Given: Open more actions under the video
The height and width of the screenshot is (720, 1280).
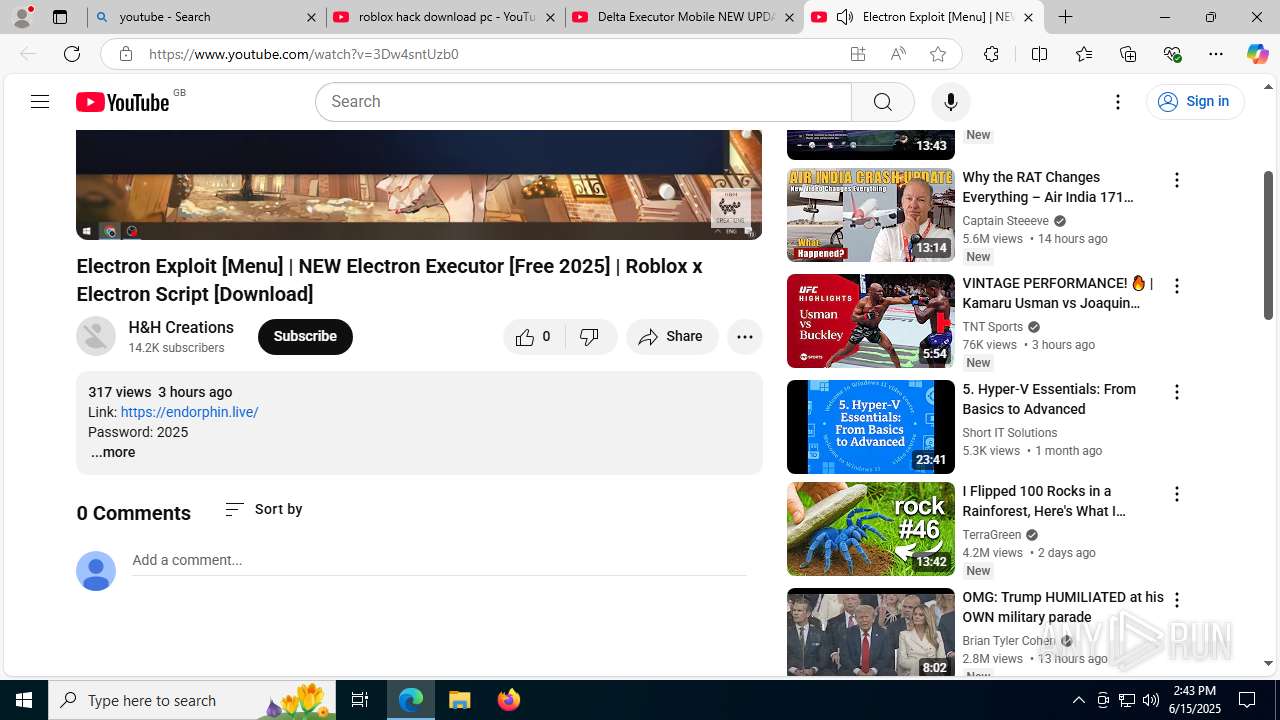Looking at the screenshot, I should (x=745, y=337).
